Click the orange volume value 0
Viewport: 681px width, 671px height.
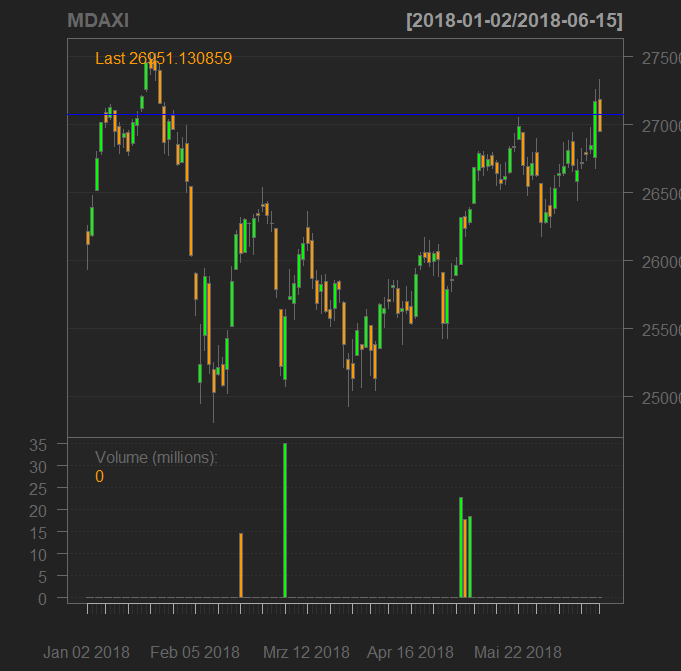coord(99,477)
